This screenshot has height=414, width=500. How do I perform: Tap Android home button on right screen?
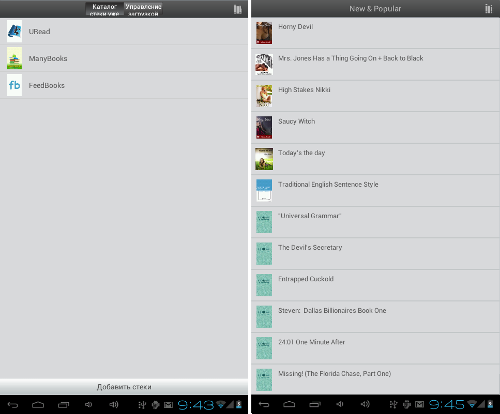click(289, 405)
